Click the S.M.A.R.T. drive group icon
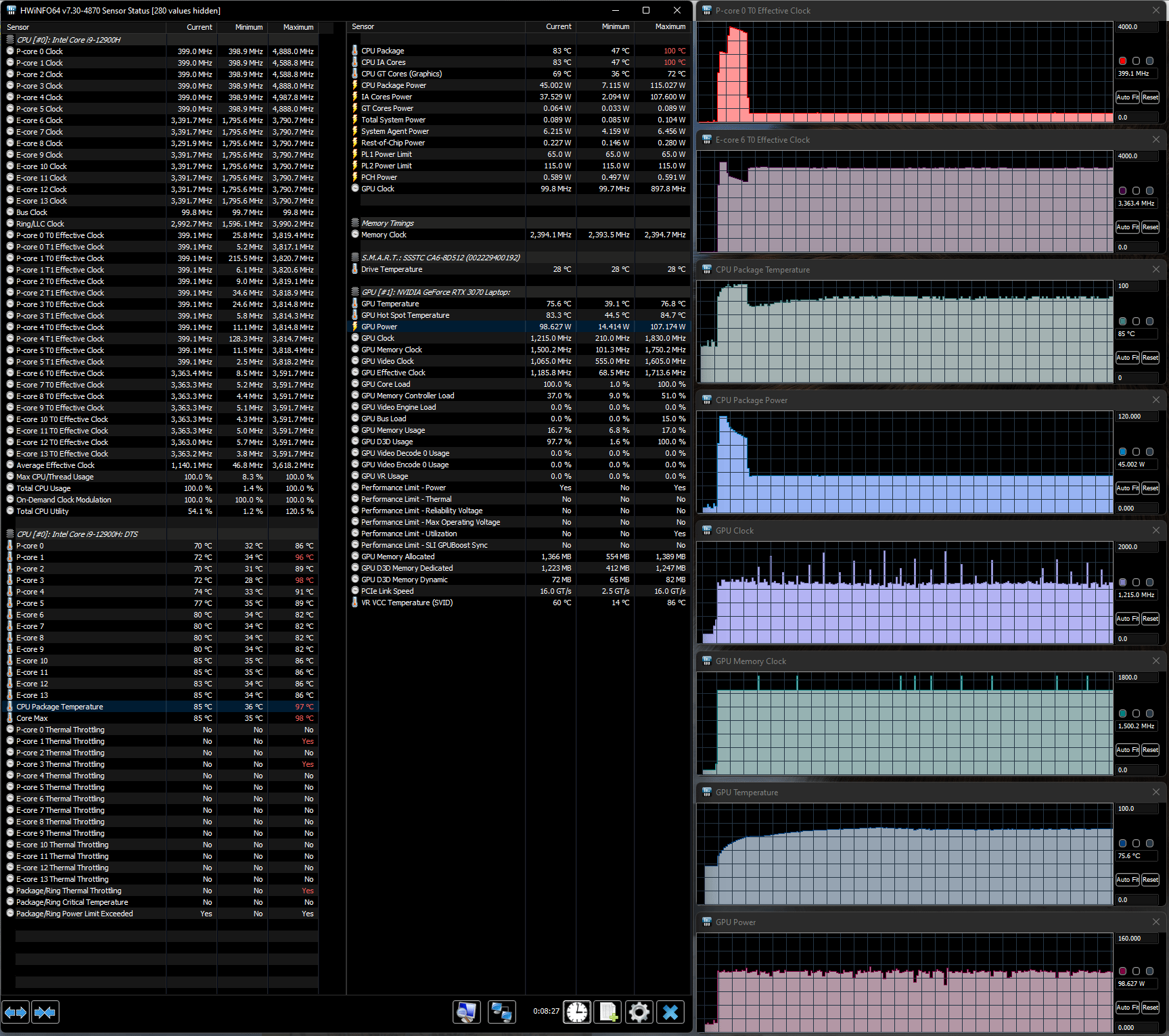This screenshot has width=1169, height=1036. [x=355, y=258]
